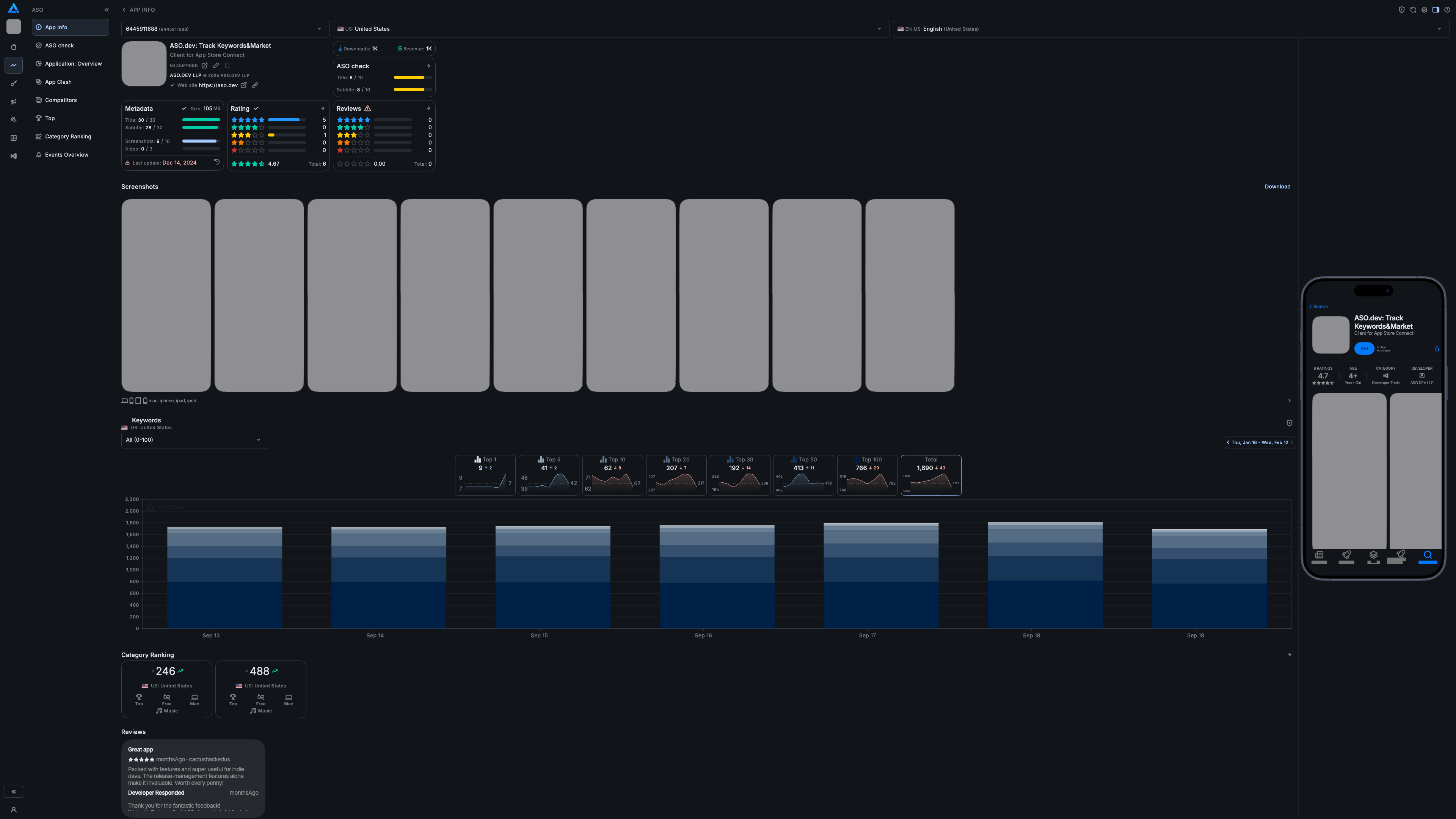Click the bookmark icon next to app ID
The image size is (1456, 819).
(227, 66)
